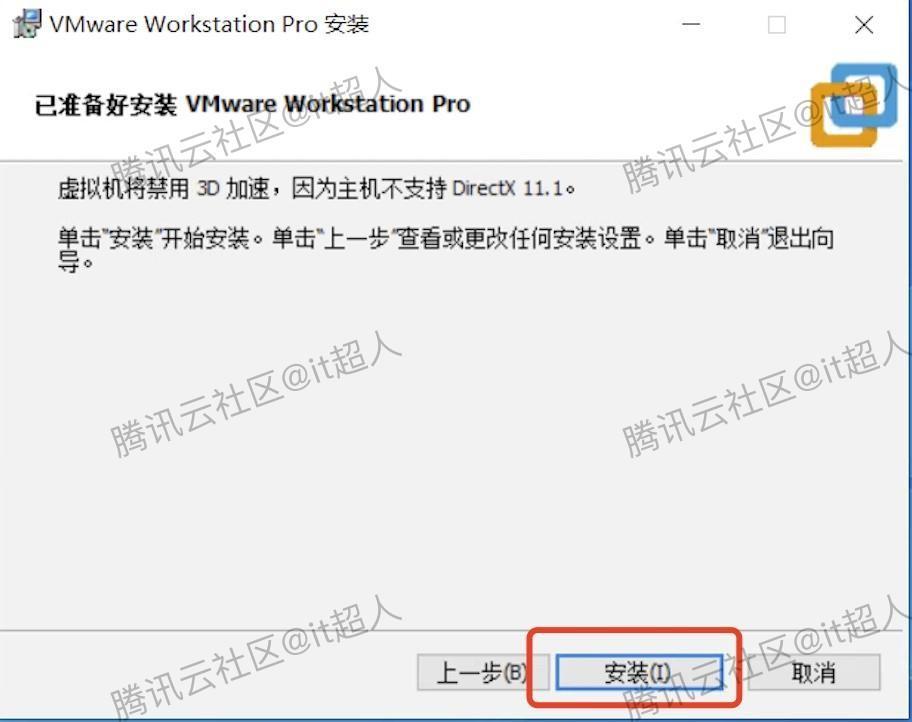Click the maximize control of the installer window
Viewport: 912px width, 722px height.
pos(777,24)
